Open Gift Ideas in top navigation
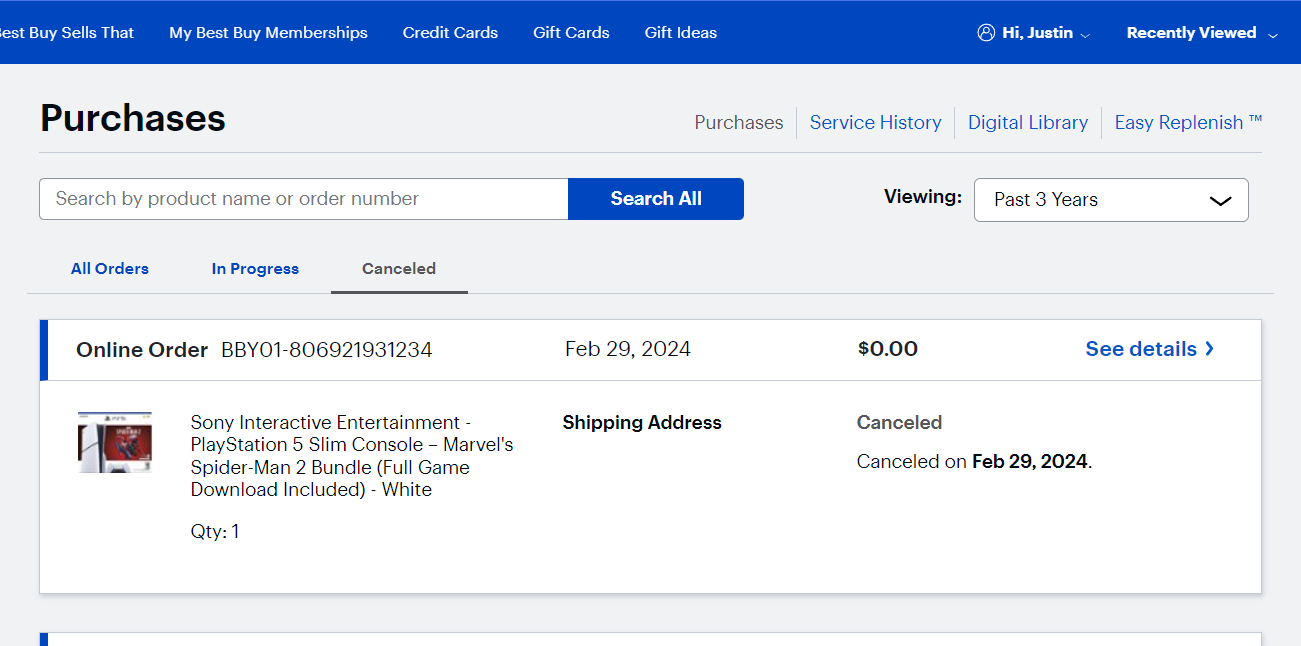This screenshot has height=646, width=1301. pyautogui.click(x=681, y=33)
